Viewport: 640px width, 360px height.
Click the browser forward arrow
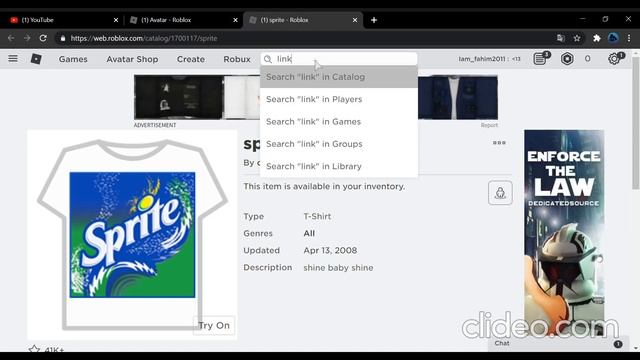coord(27,38)
